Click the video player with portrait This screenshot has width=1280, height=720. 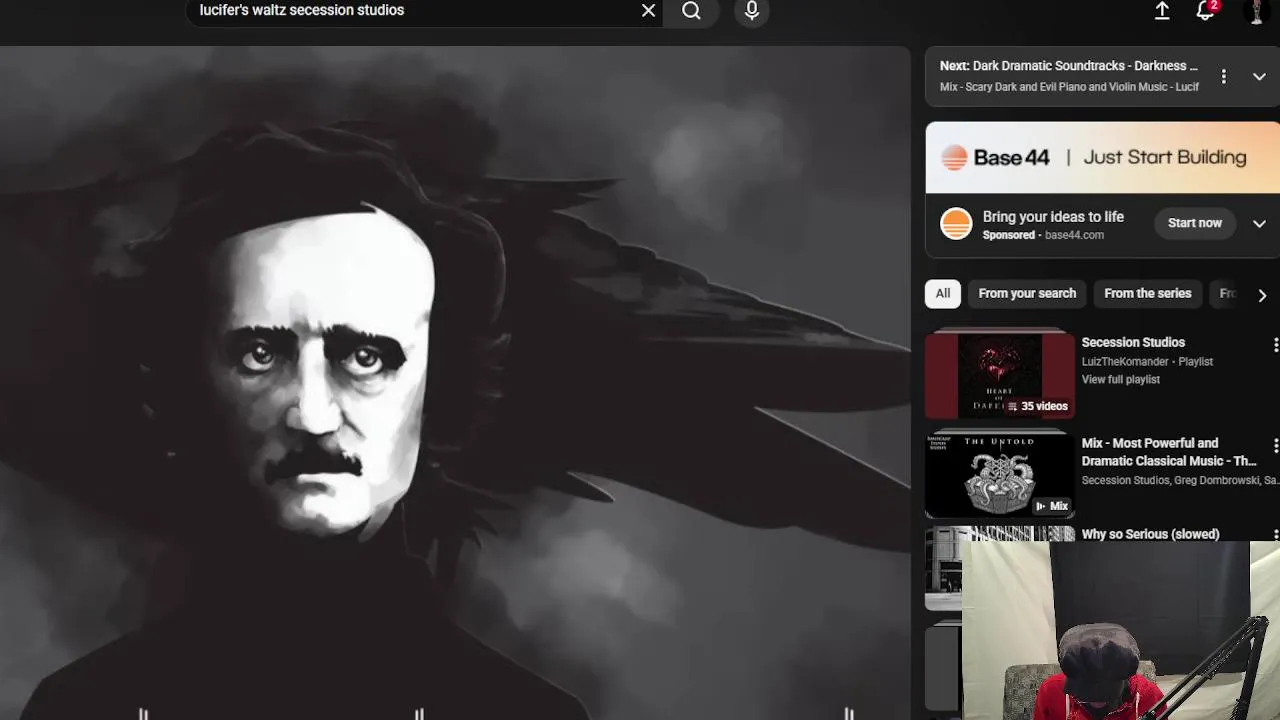coord(455,383)
